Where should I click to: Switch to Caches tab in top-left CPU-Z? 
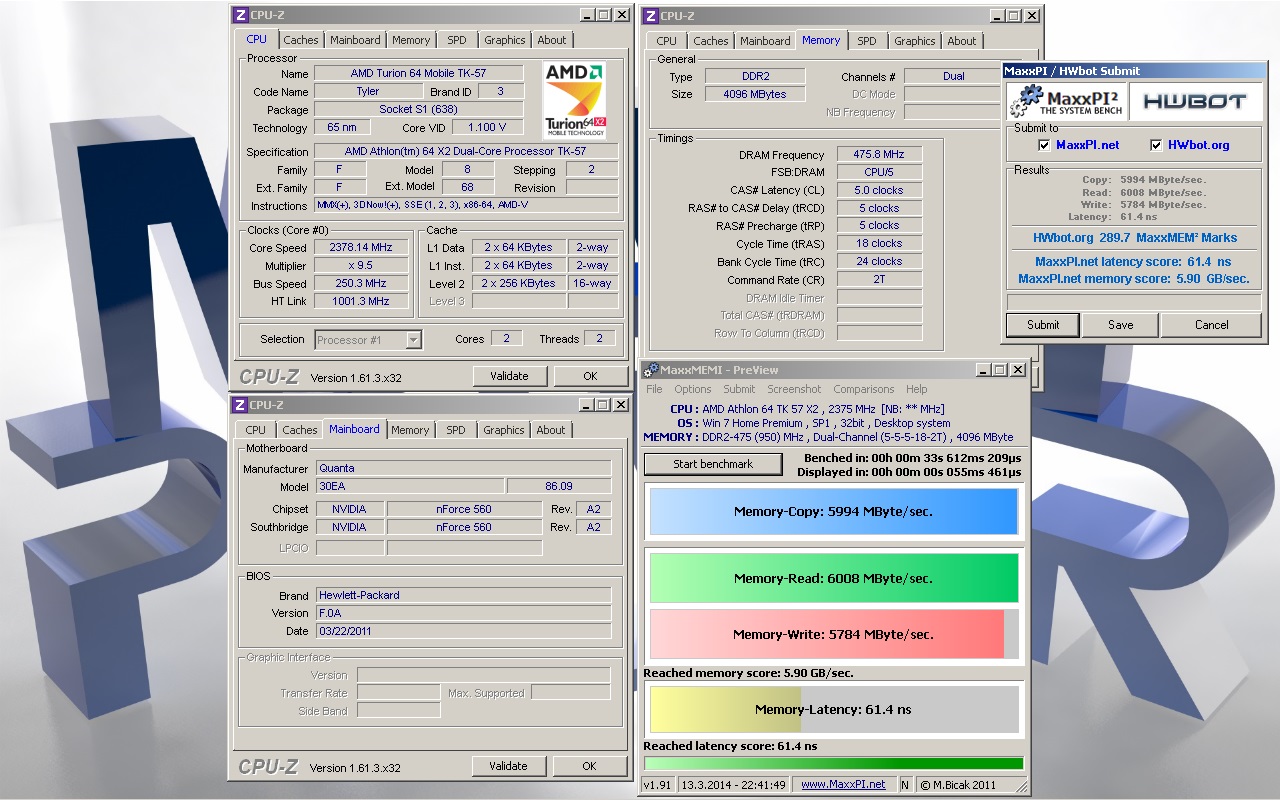(300, 40)
